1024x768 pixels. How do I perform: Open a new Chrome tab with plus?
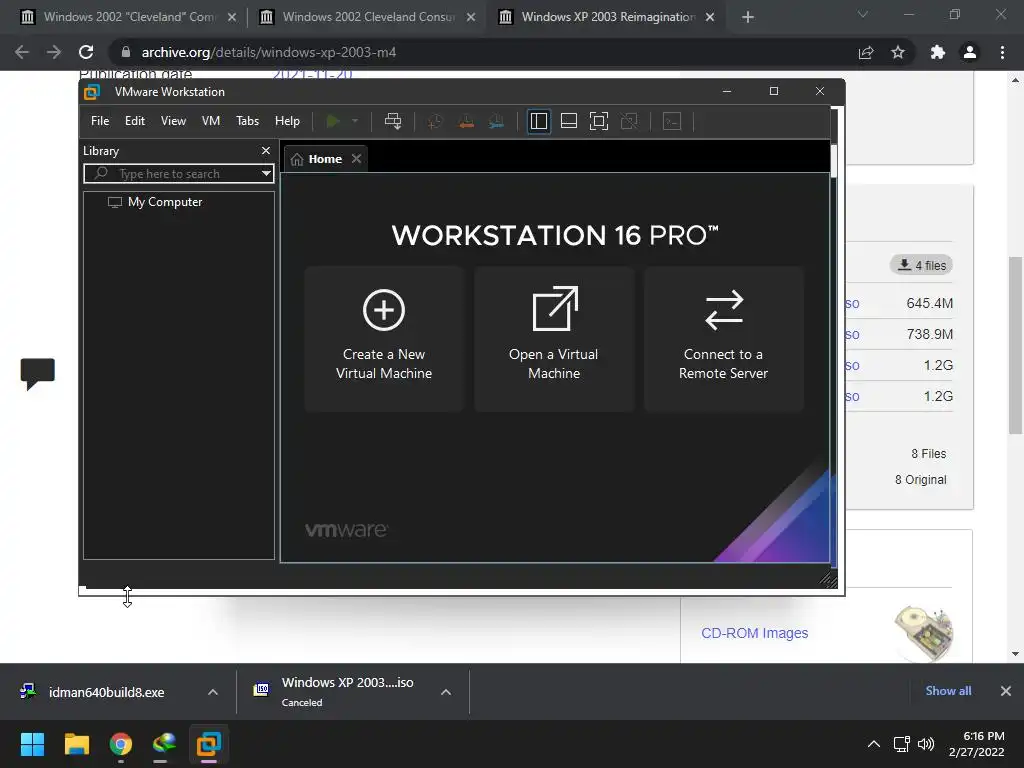click(x=748, y=17)
